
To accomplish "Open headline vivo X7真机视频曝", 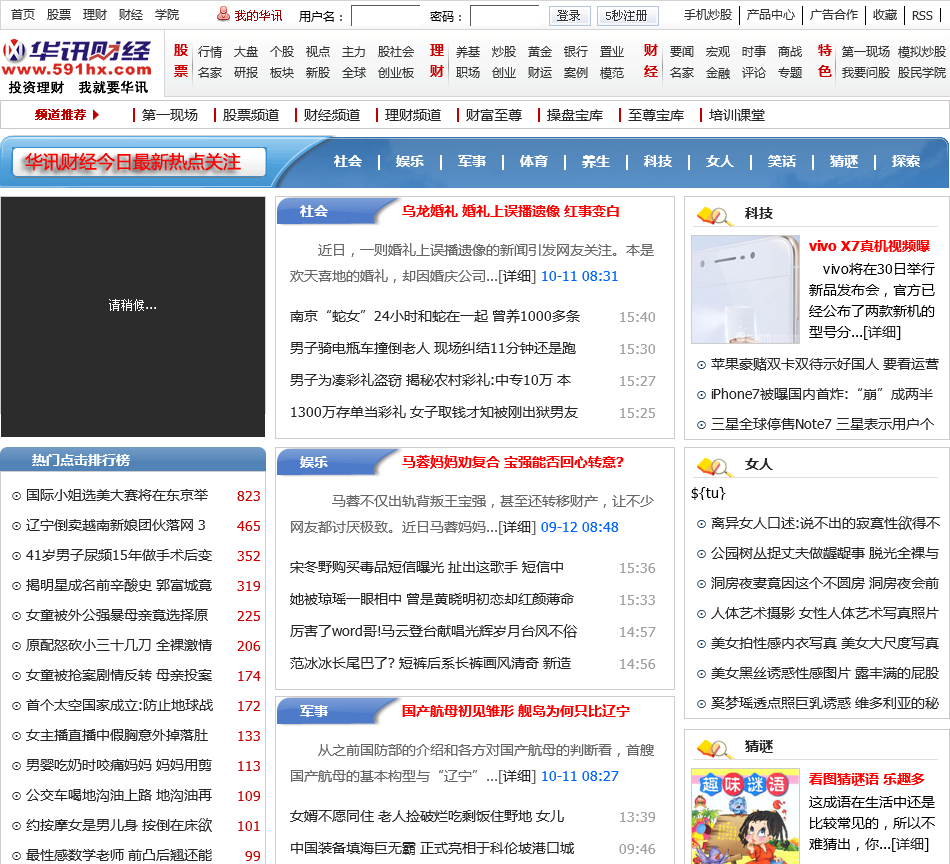I will (x=869, y=246).
